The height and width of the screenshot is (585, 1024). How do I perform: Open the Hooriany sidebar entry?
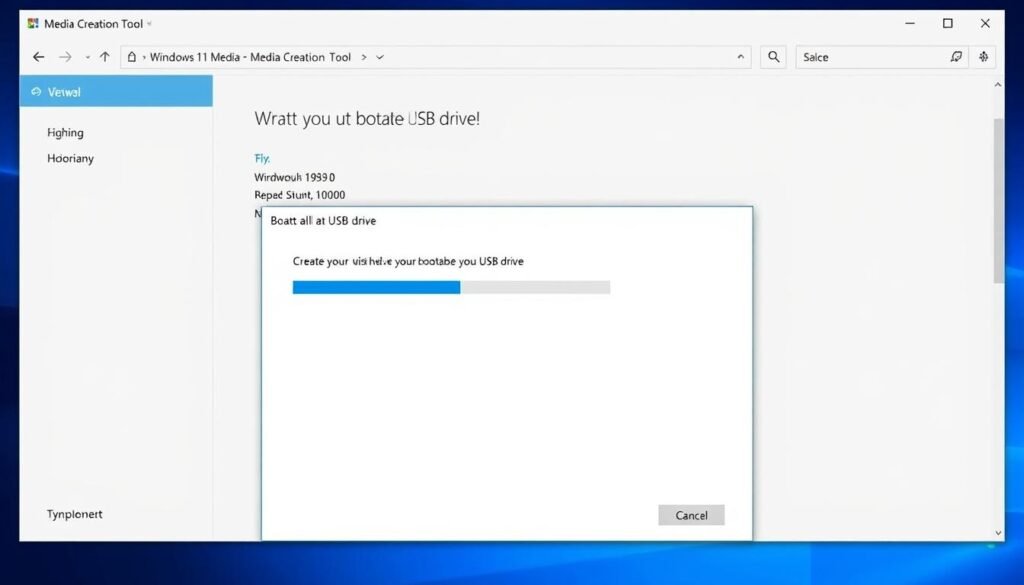[71, 159]
